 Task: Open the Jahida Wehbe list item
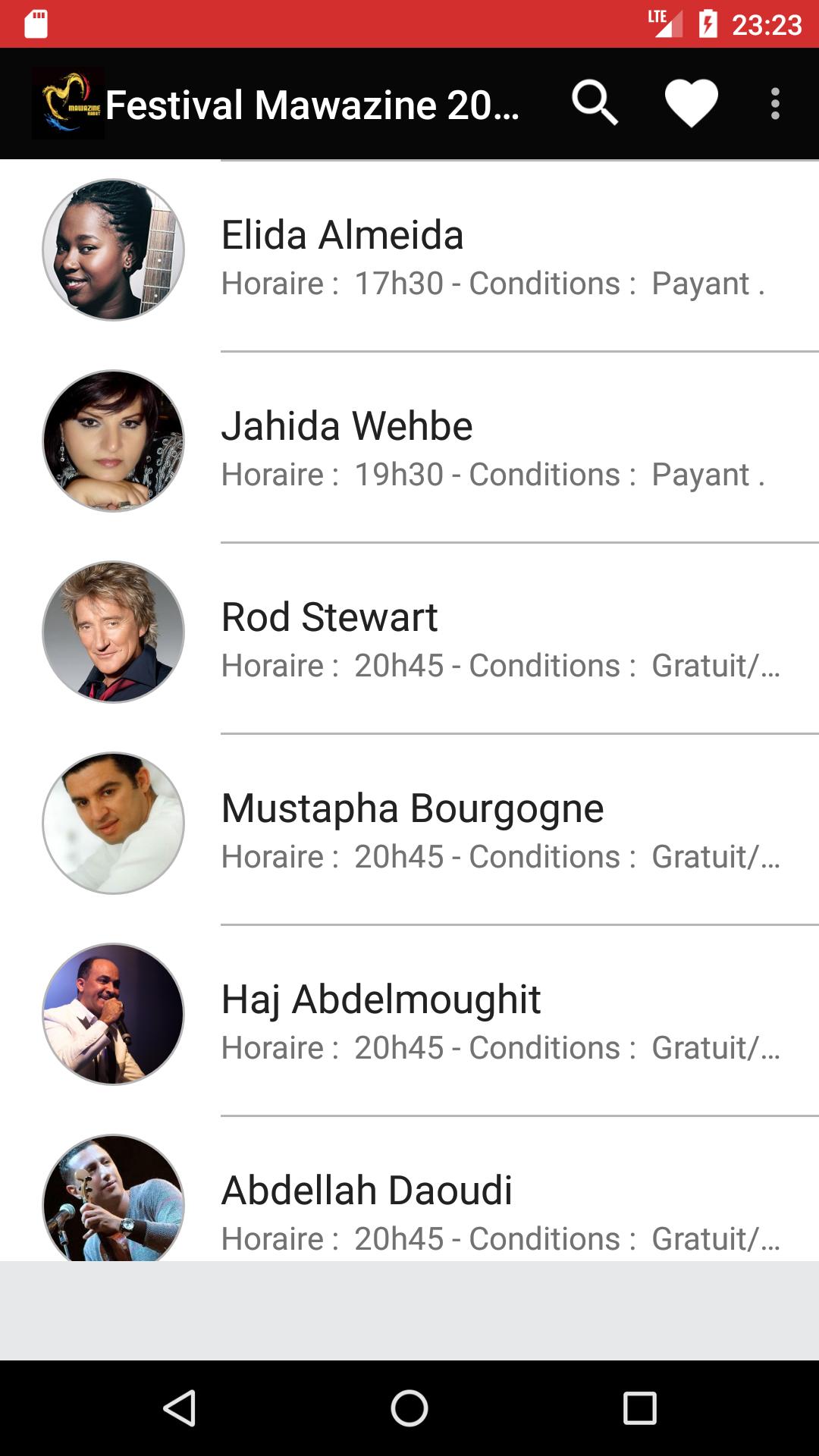[x=493, y=447]
